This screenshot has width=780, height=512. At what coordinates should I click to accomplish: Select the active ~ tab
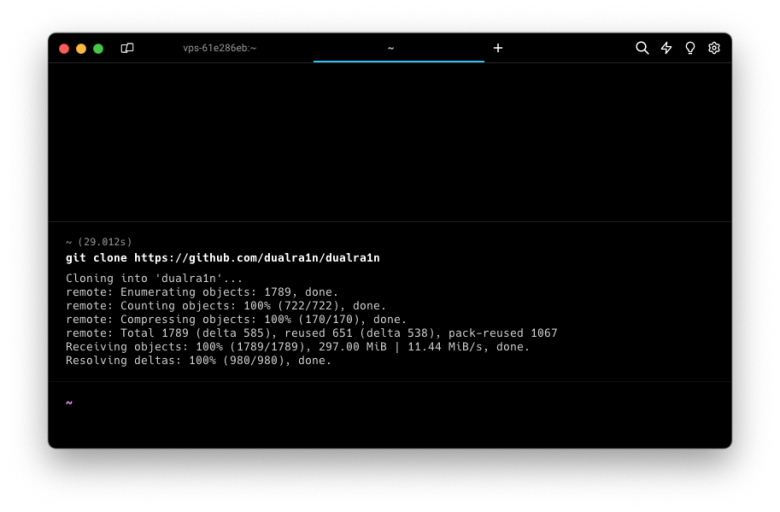click(x=398, y=48)
